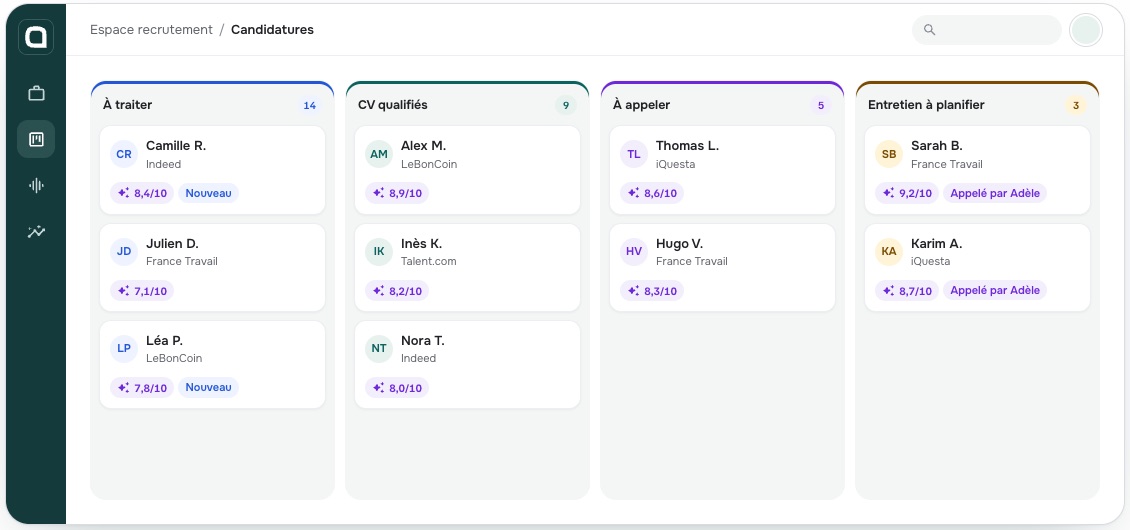Click France Travail source on Julien's card
The height and width of the screenshot is (530, 1130).
click(x=182, y=261)
